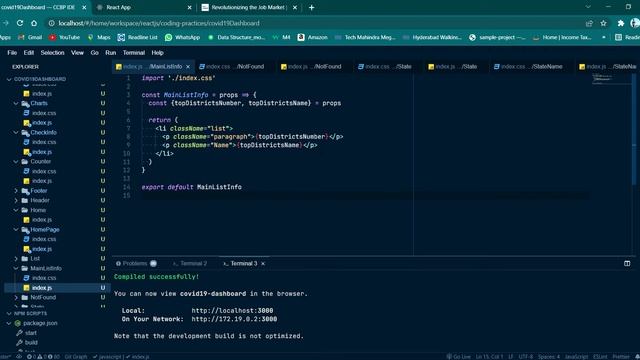Expand the Footer folder
Image resolution: width=640 pixels, height=360 pixels.
coord(16,191)
